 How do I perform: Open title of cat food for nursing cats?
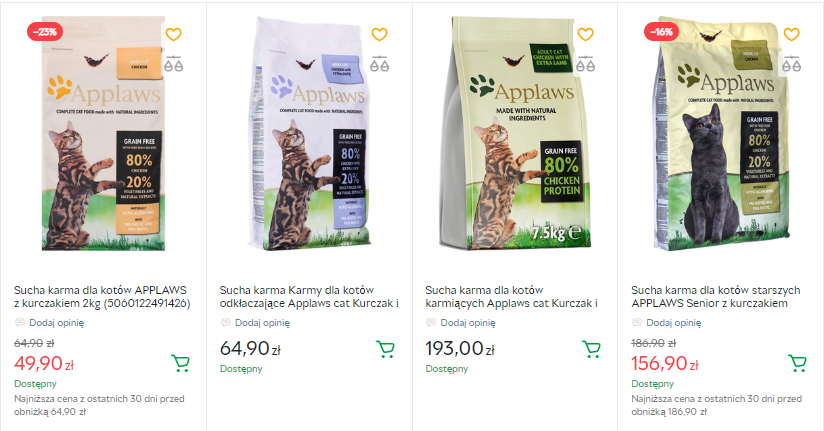click(x=511, y=296)
